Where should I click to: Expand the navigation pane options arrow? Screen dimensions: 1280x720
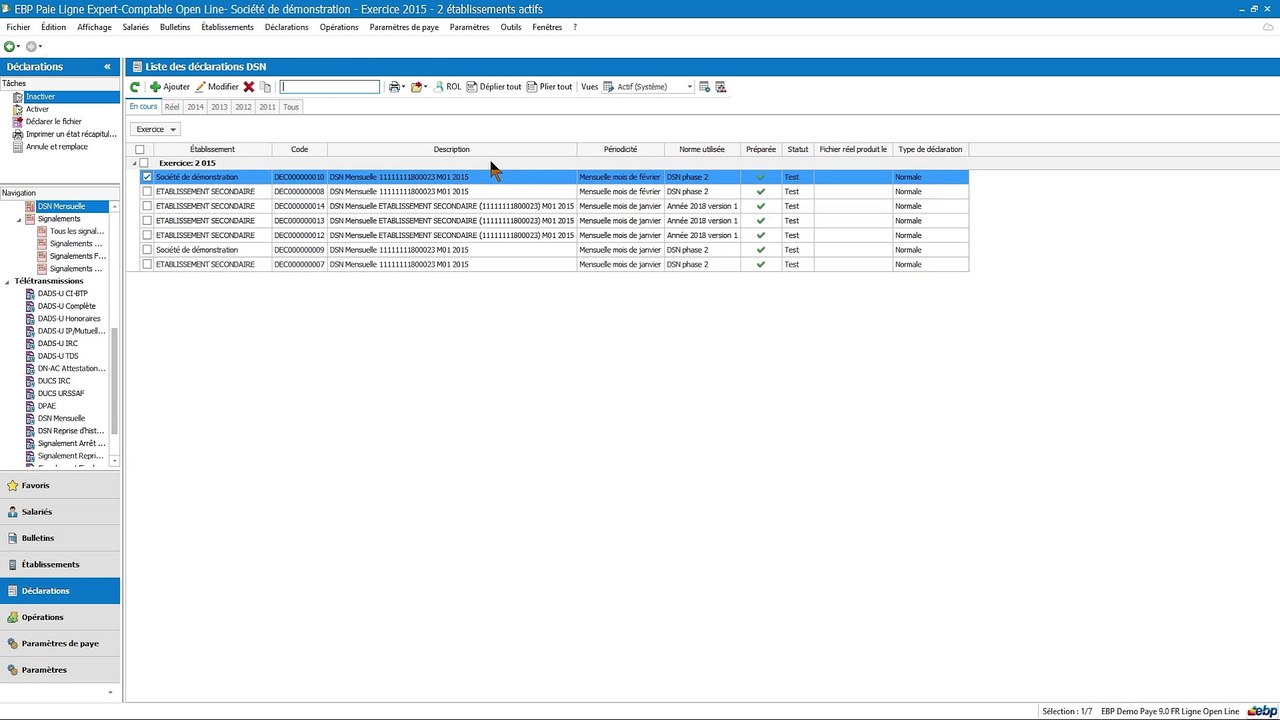click(x=110, y=693)
